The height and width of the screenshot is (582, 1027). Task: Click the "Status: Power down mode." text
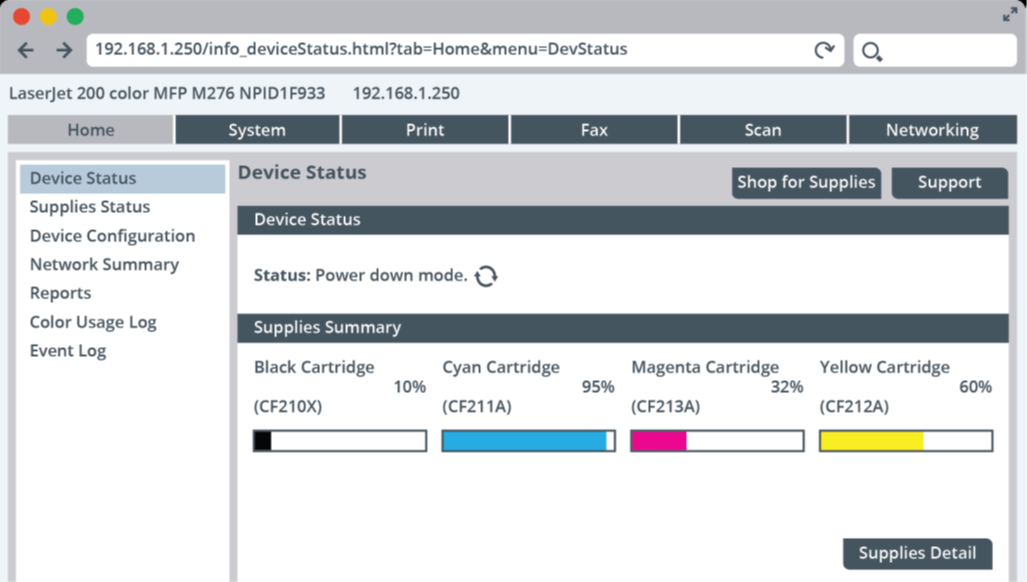(360, 276)
